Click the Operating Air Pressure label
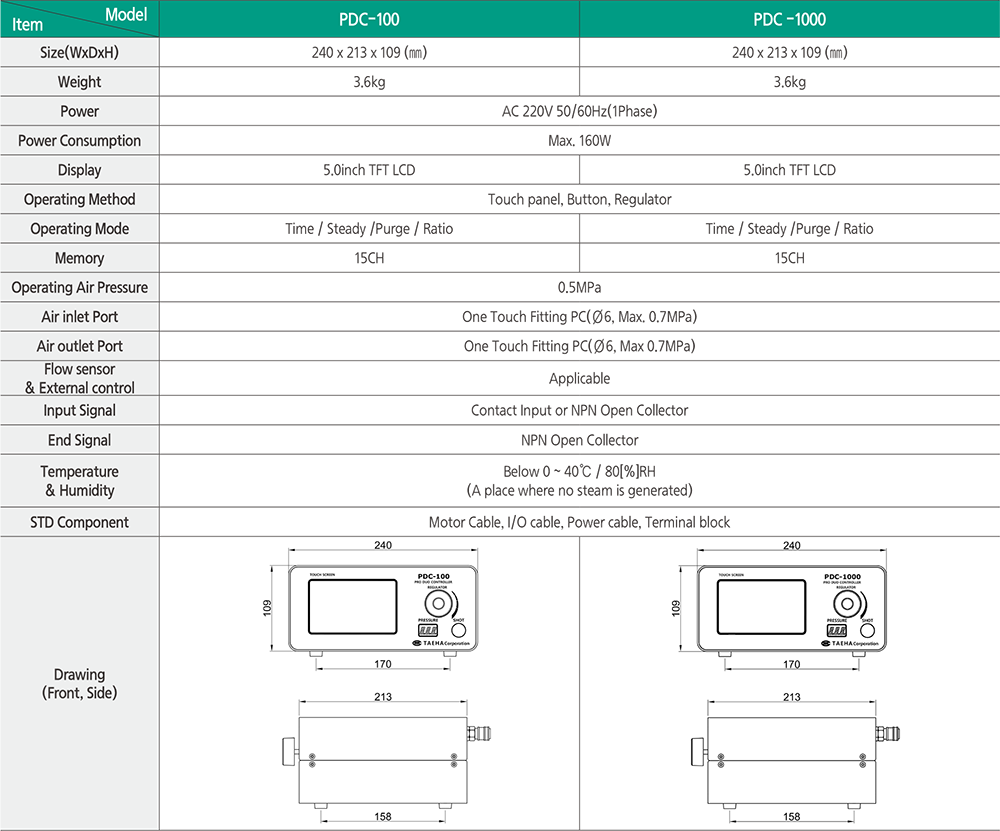The width and height of the screenshot is (1000, 831). (x=79, y=287)
